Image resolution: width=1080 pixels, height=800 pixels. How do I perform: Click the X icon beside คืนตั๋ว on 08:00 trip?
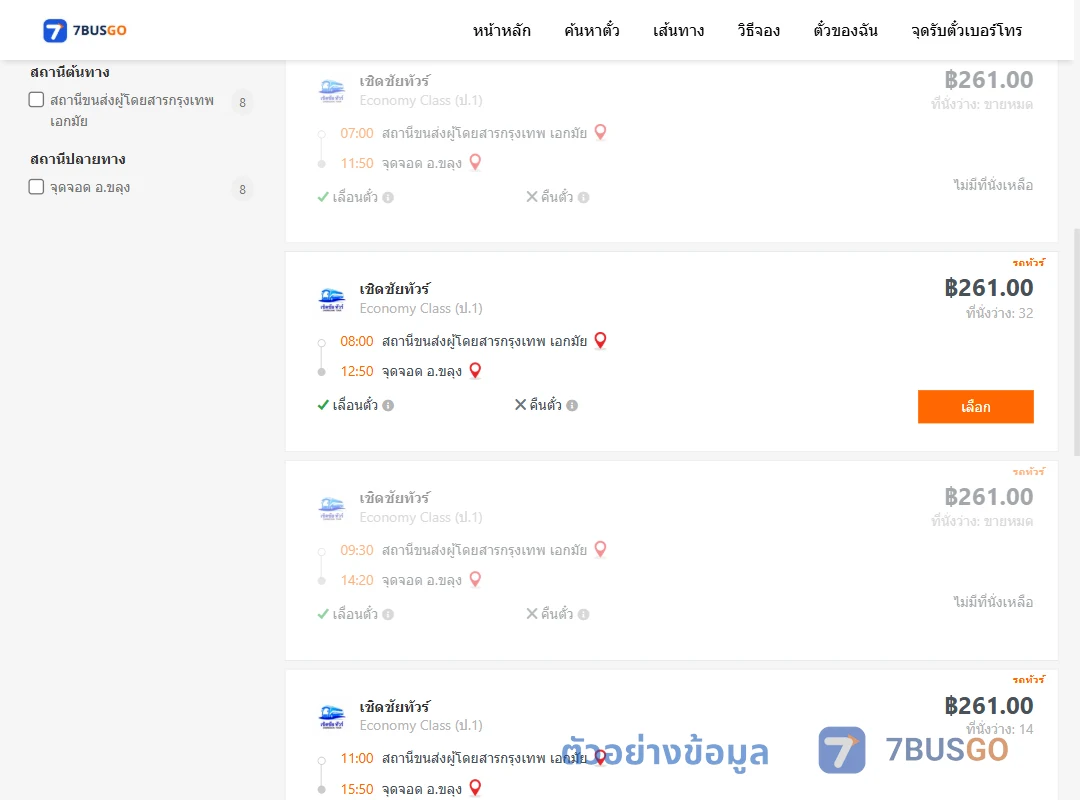pyautogui.click(x=521, y=404)
